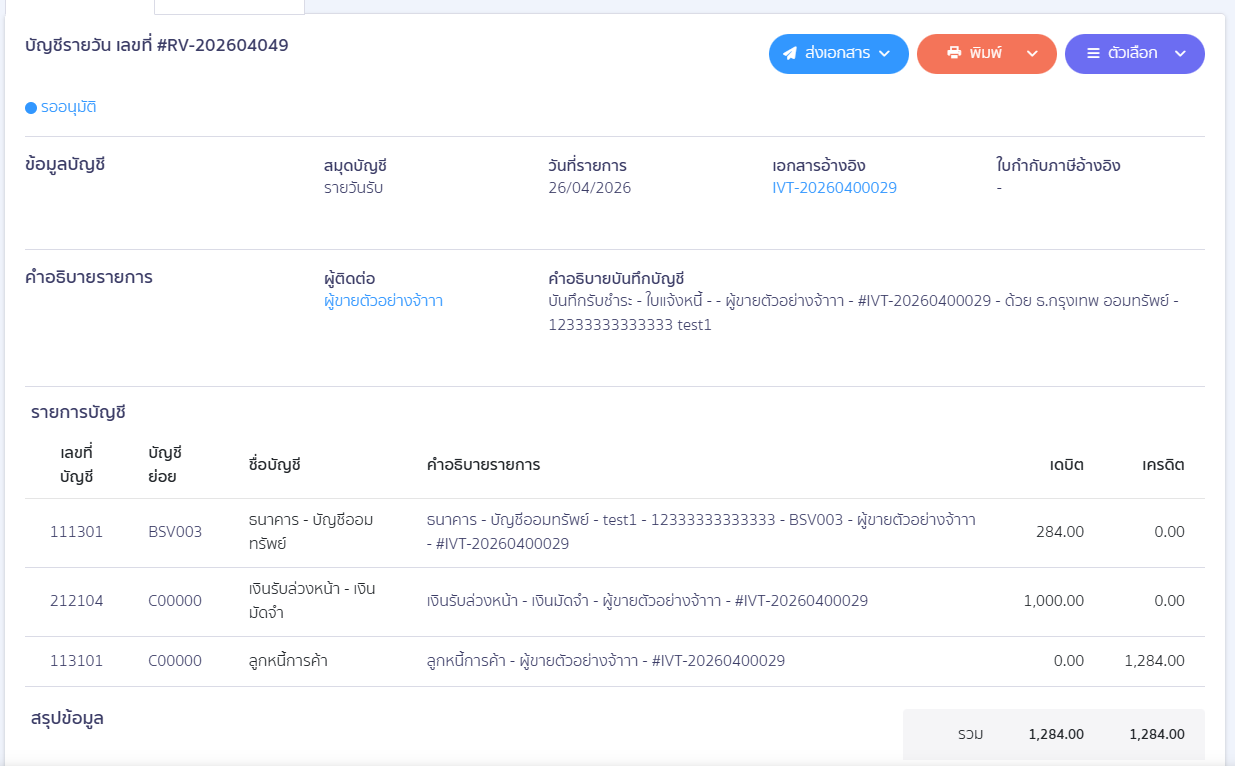Expand the ตัวเลือก dropdown chevron
Image resolution: width=1235 pixels, height=766 pixels.
pos(1180,54)
